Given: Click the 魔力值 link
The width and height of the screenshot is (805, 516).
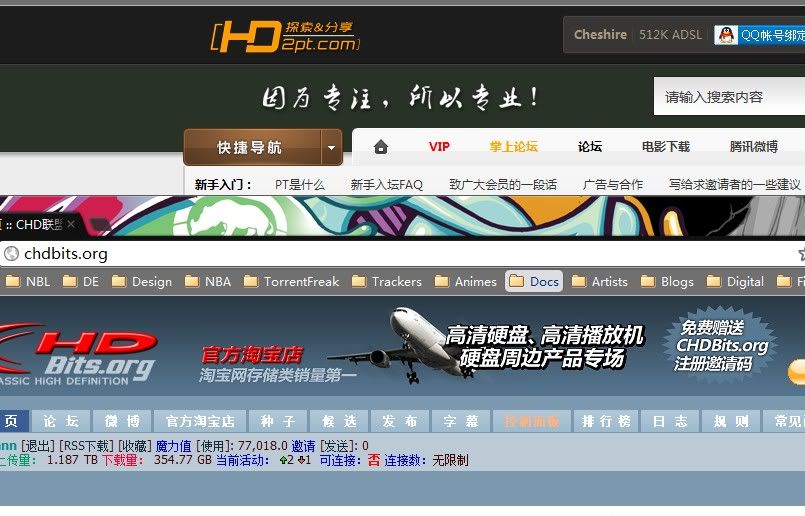Looking at the screenshot, I should tap(173, 446).
